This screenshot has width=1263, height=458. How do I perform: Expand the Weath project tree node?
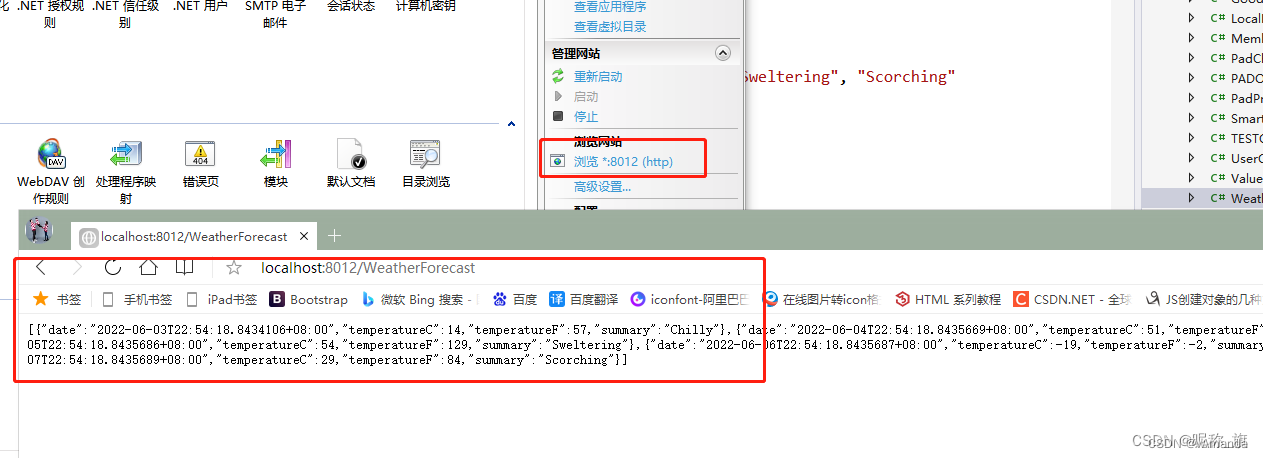pyautogui.click(x=1191, y=198)
